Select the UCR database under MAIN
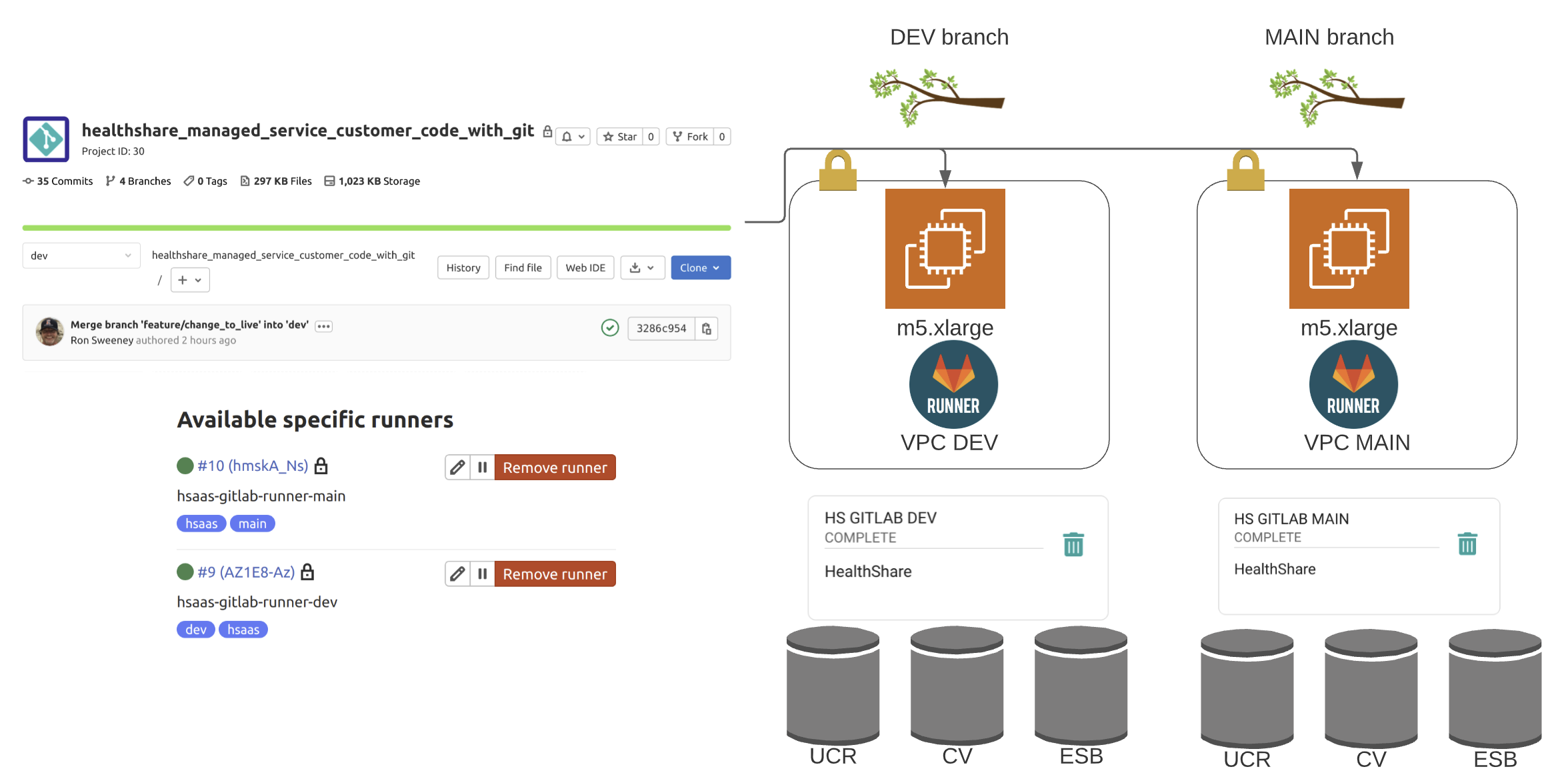Image resolution: width=1568 pixels, height=783 pixels. point(1247,689)
